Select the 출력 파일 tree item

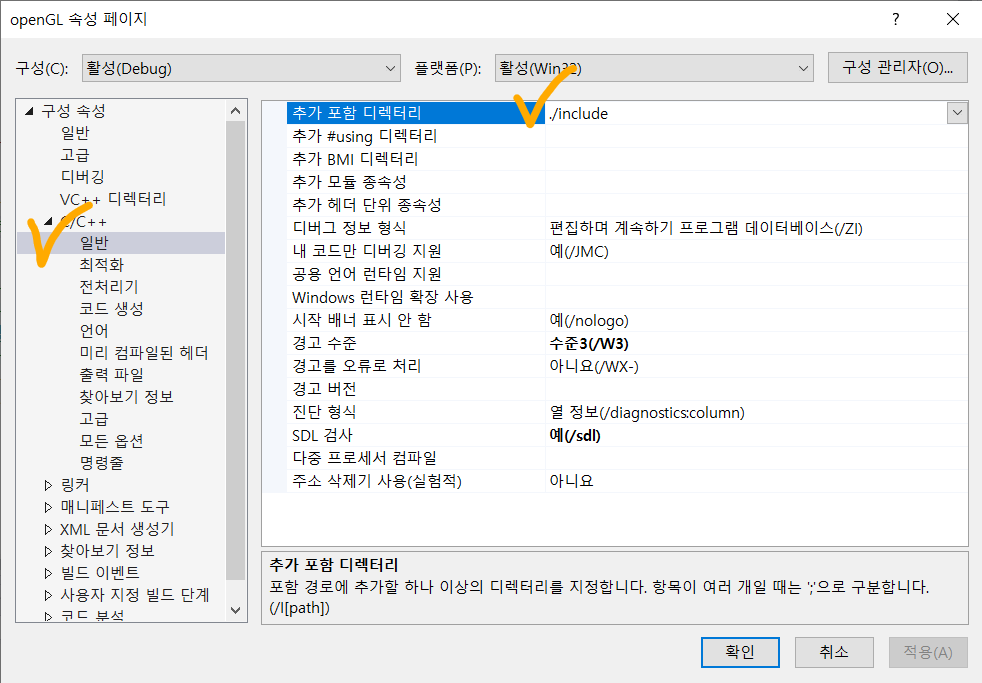112,375
